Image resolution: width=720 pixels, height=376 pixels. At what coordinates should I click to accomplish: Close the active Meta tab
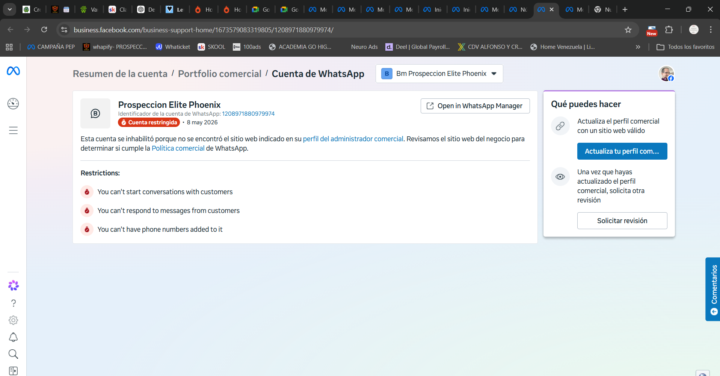tap(551, 9)
